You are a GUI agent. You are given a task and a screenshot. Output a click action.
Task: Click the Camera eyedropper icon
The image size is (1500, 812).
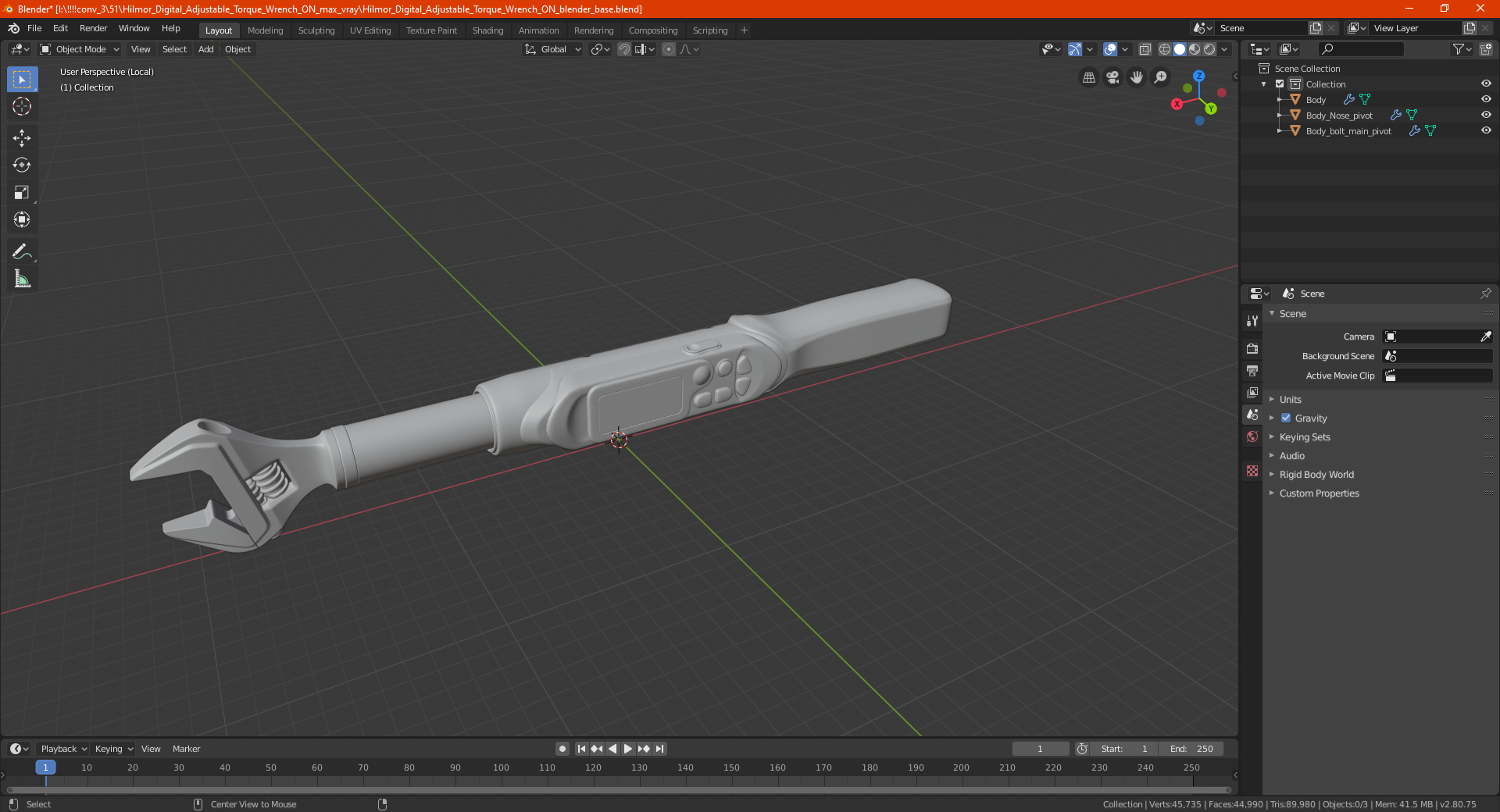[x=1485, y=337]
